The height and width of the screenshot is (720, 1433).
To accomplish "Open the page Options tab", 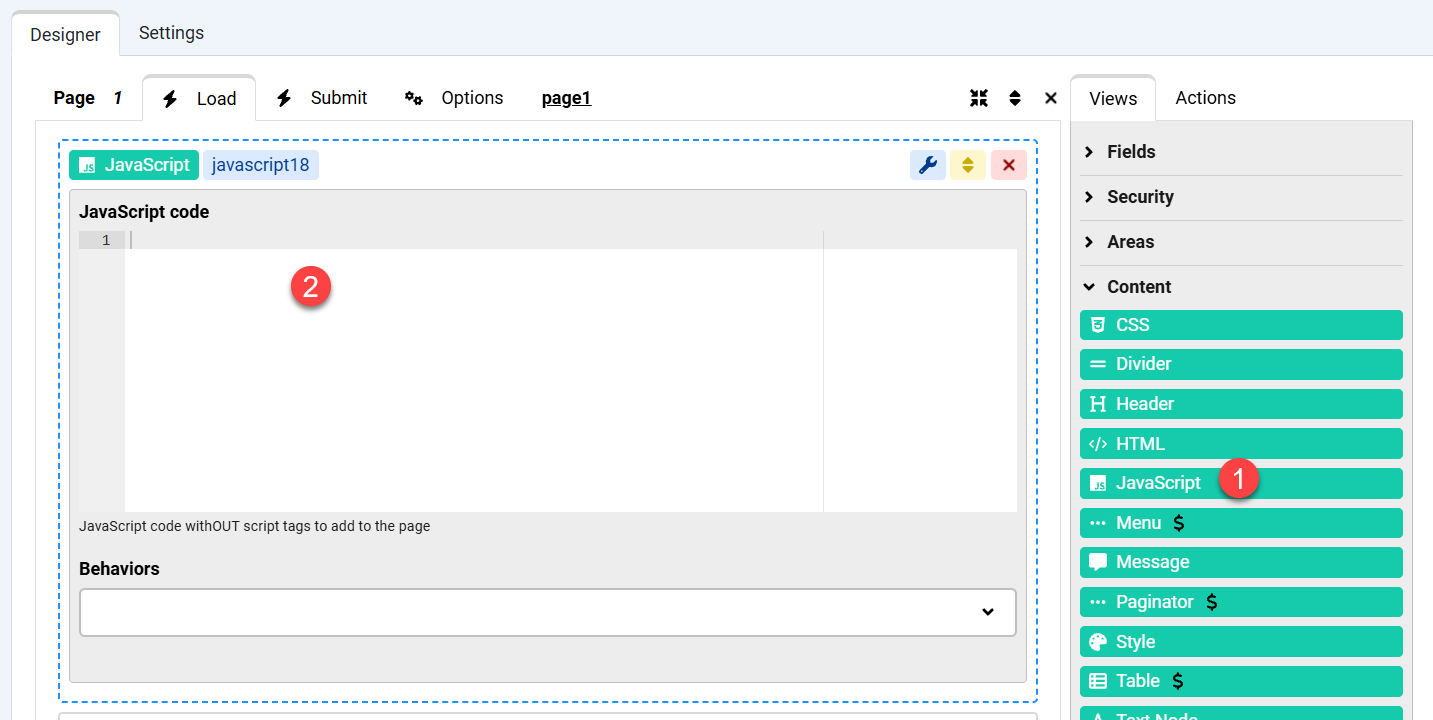I will tap(453, 98).
